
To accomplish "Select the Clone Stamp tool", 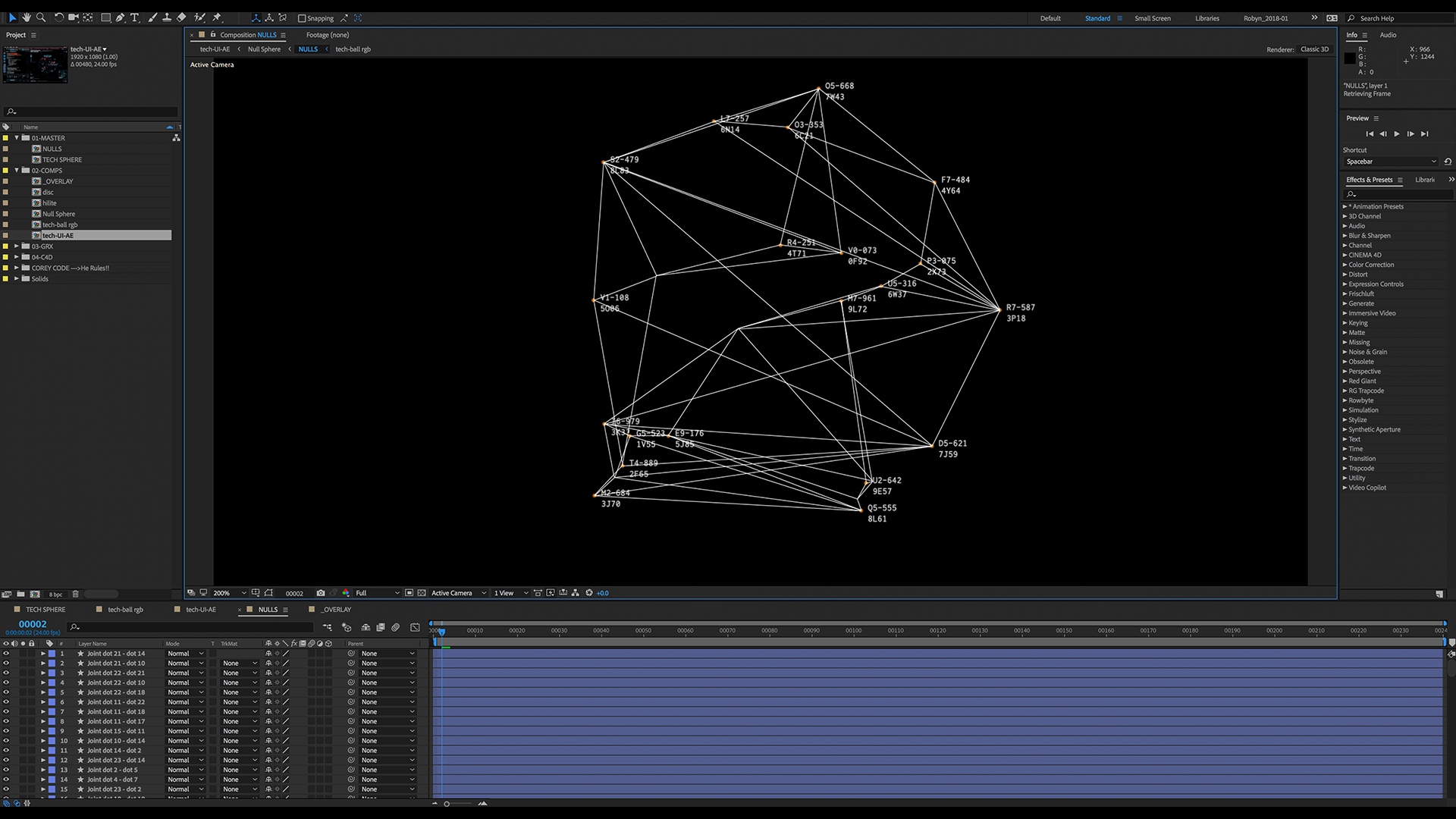I will tap(167, 17).
